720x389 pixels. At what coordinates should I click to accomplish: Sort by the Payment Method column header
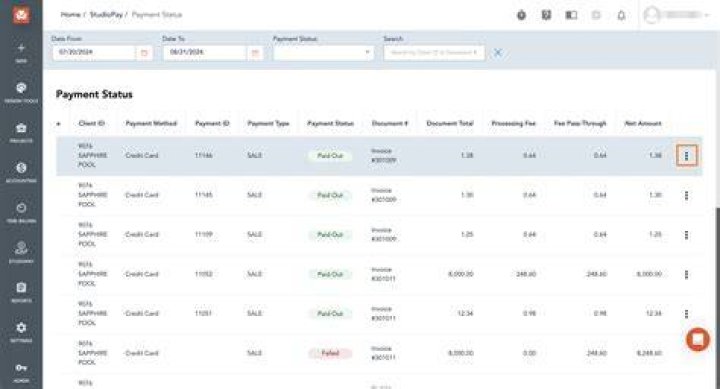tap(151, 123)
